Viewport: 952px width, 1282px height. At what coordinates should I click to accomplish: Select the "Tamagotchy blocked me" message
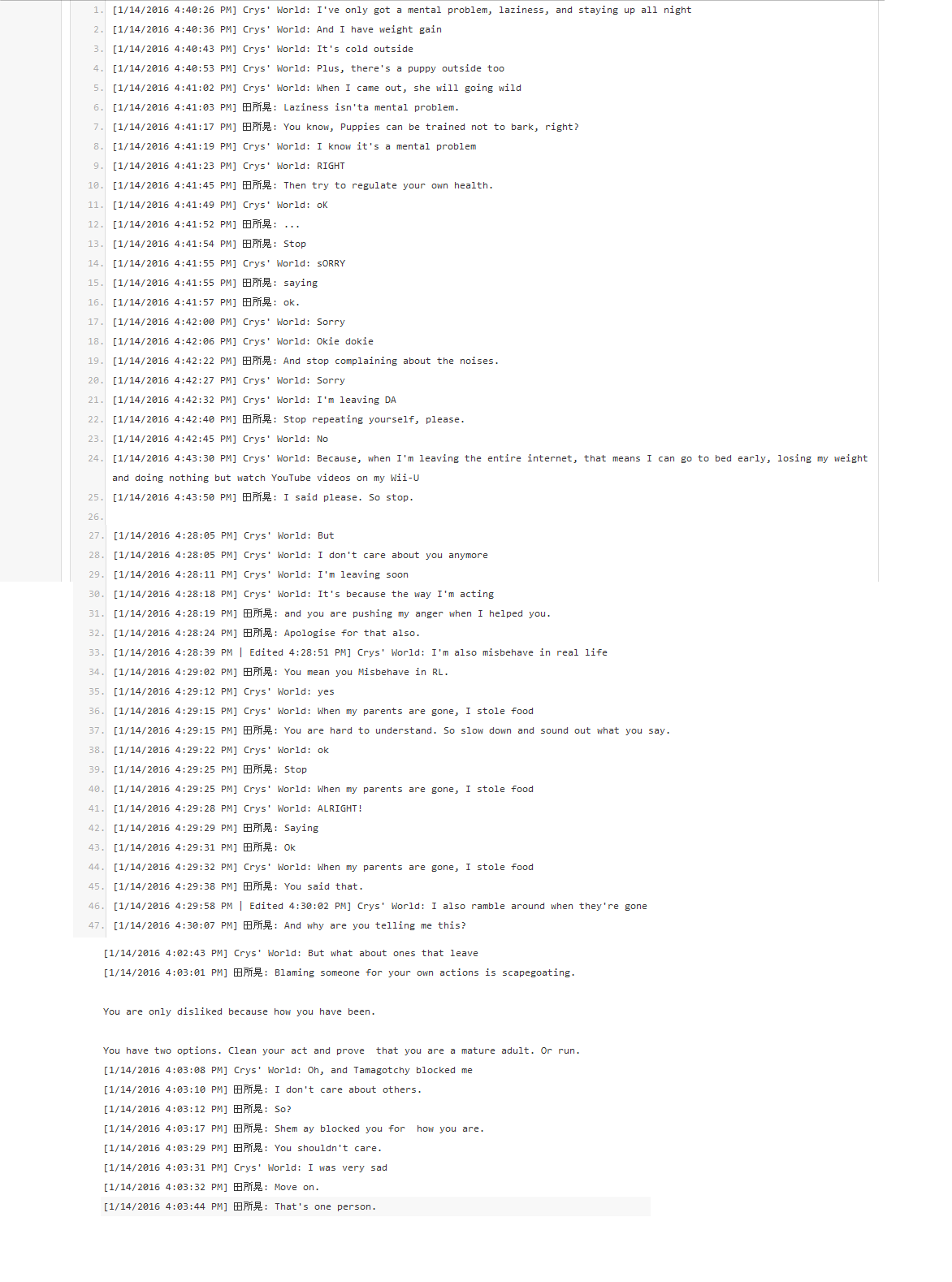pyautogui.click(x=288, y=1070)
